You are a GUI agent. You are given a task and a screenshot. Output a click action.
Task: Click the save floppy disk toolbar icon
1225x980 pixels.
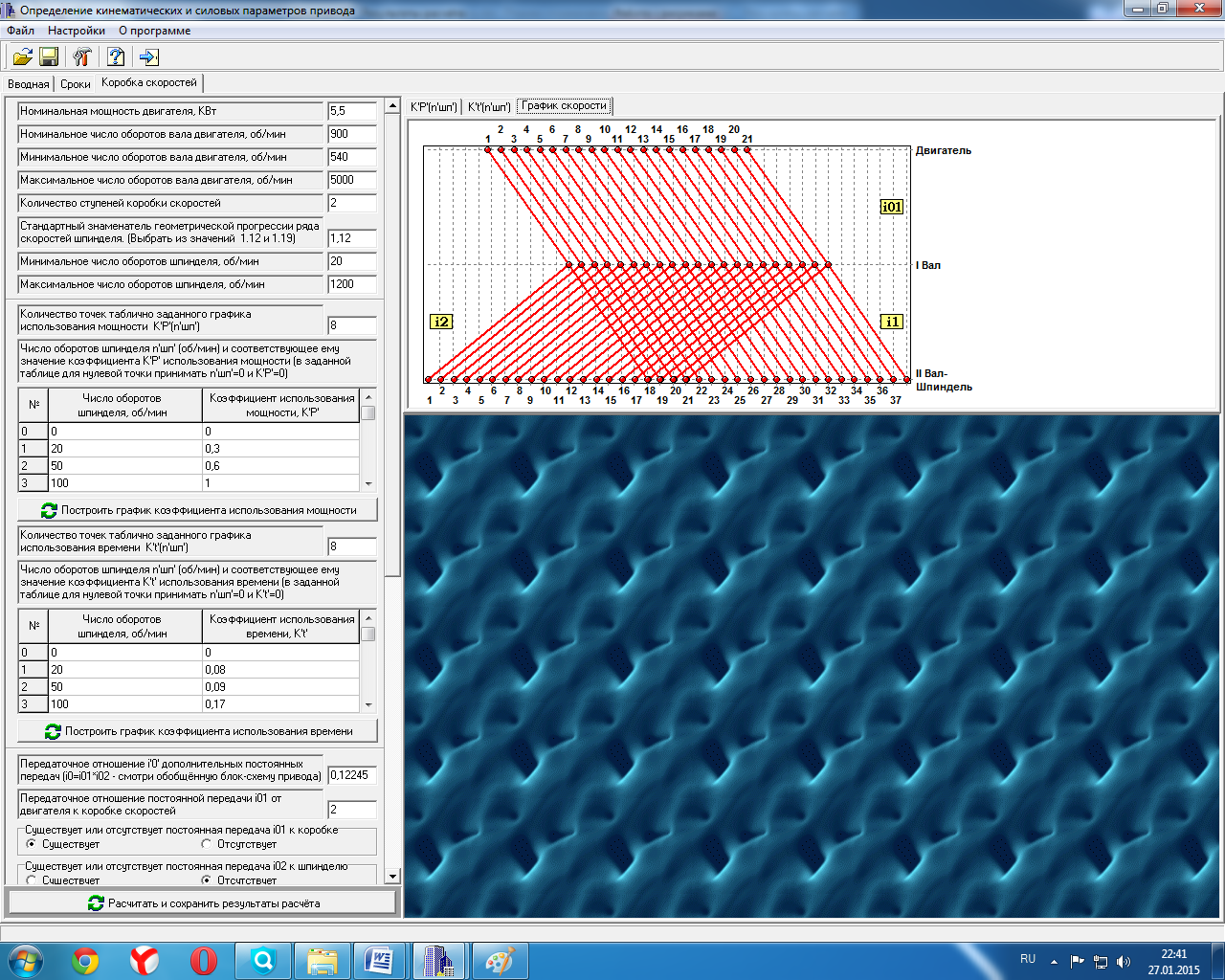coord(49,57)
